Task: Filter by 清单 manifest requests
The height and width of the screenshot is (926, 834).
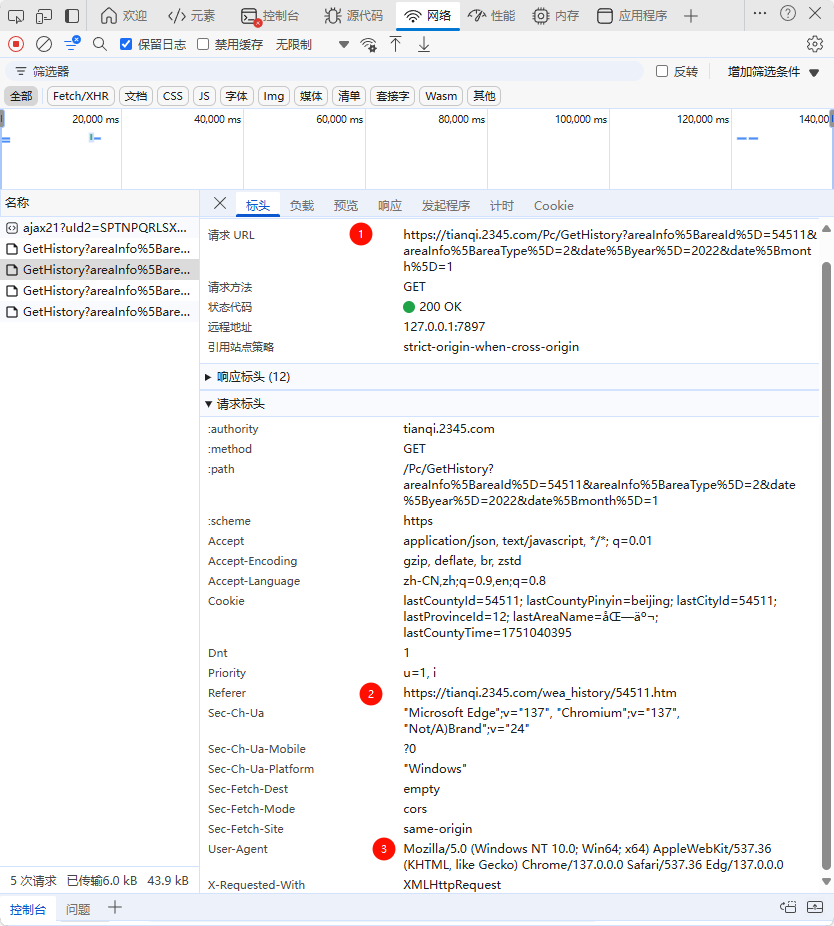Action: pyautogui.click(x=349, y=96)
